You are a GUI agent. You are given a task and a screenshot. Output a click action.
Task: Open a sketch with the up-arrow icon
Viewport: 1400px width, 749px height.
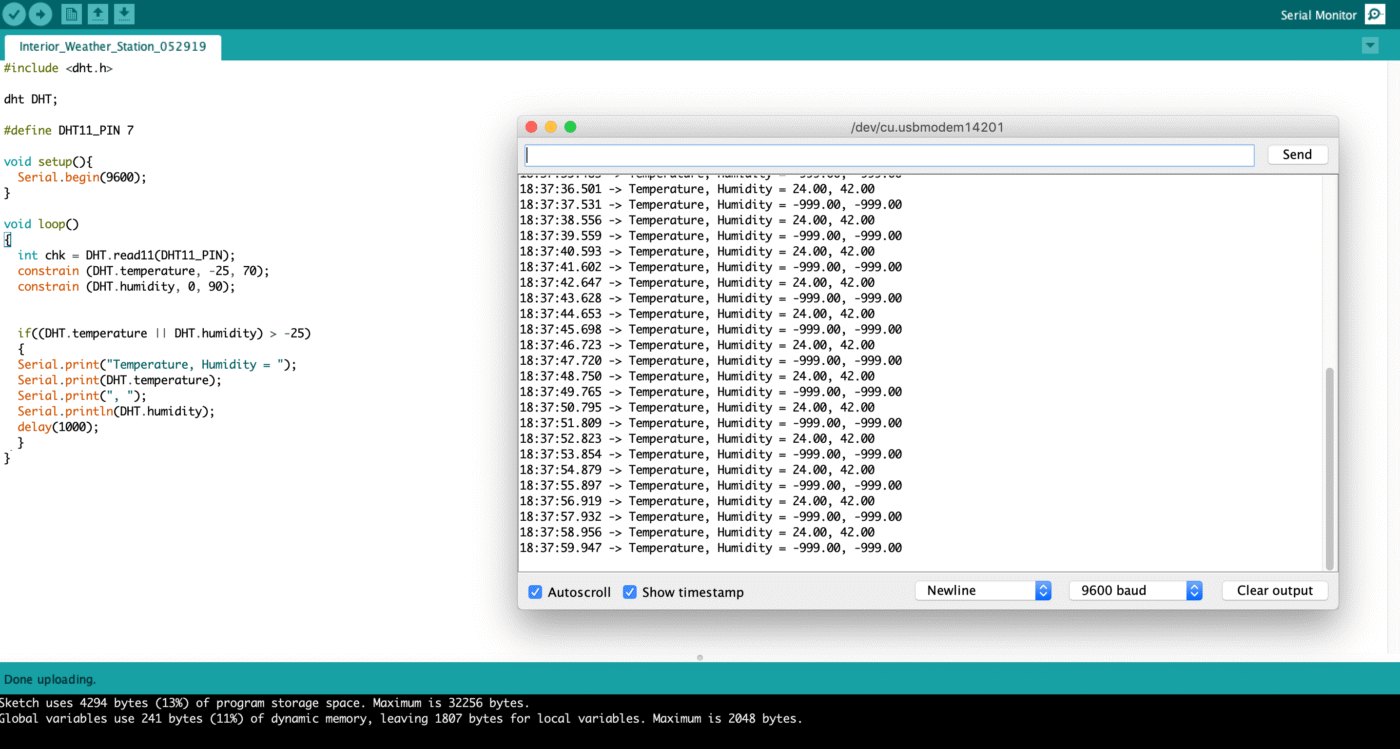[x=97, y=14]
